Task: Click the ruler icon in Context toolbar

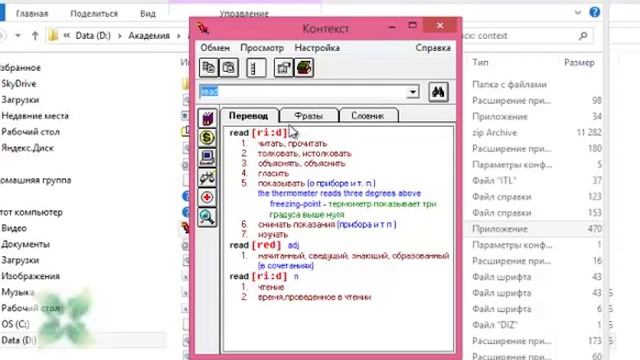Action: pos(256,68)
